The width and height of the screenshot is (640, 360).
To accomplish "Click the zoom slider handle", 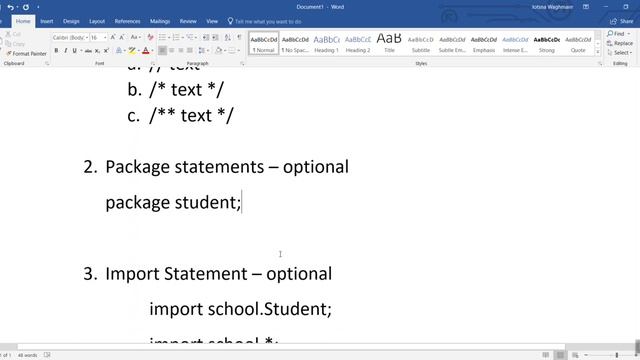I will (x=617, y=355).
